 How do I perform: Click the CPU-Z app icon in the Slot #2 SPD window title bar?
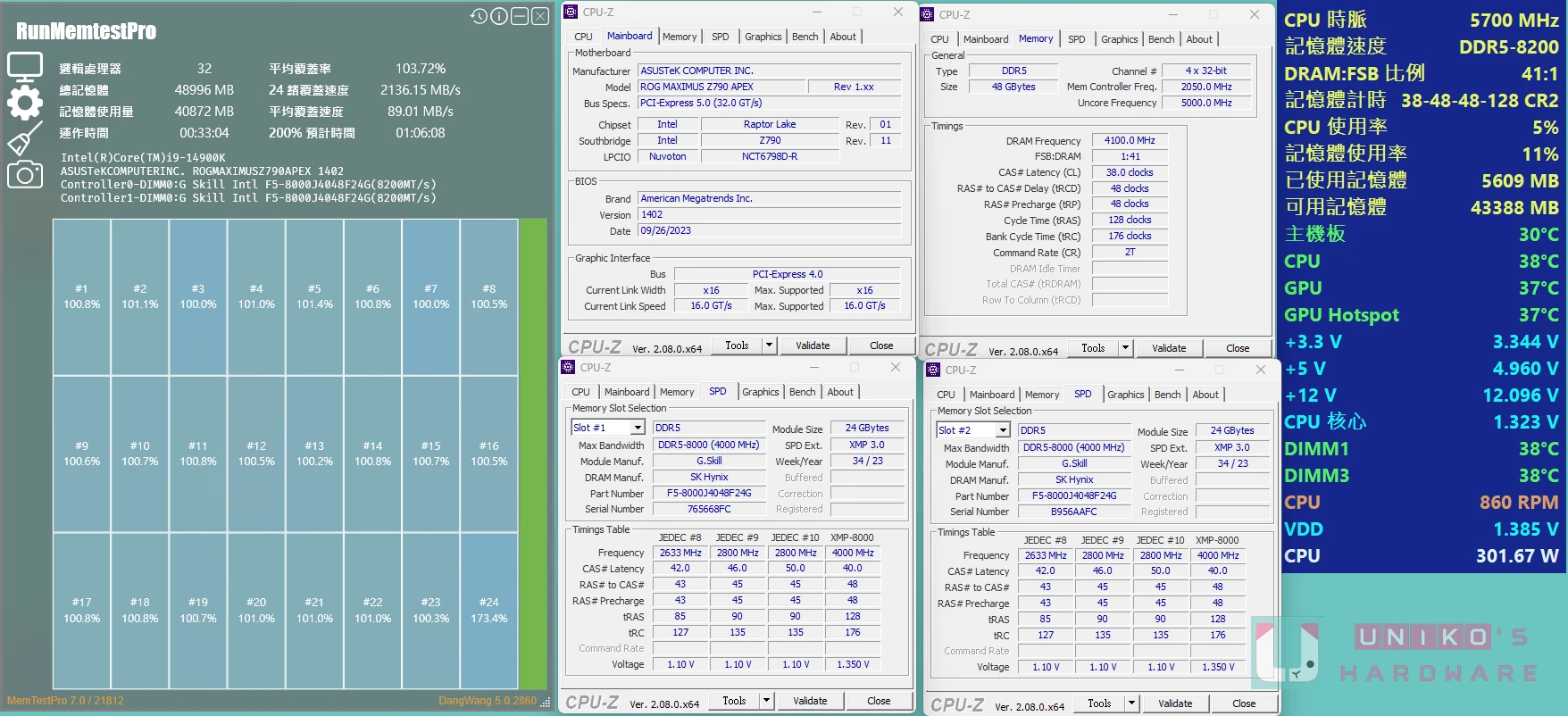point(933,370)
